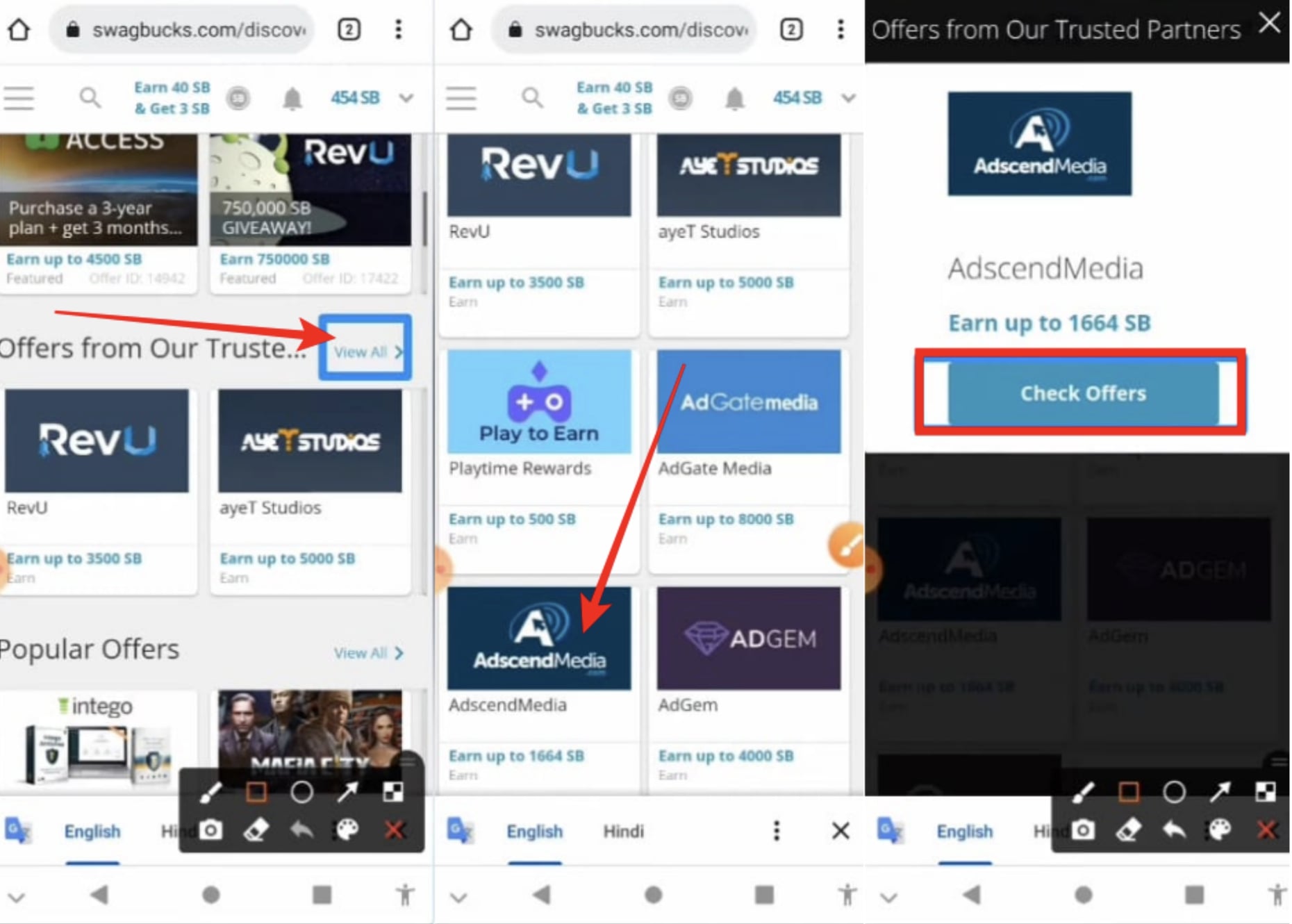Select the circle shape tool in first screen's annotation bar

pyautogui.click(x=301, y=792)
